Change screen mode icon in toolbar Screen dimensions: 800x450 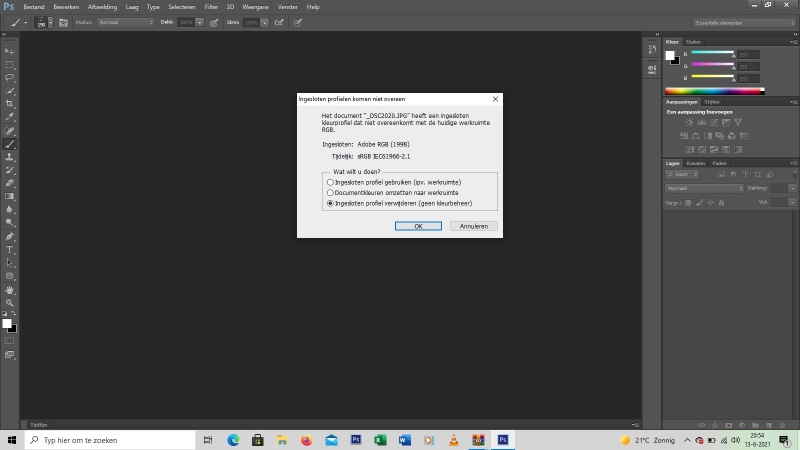(x=10, y=355)
